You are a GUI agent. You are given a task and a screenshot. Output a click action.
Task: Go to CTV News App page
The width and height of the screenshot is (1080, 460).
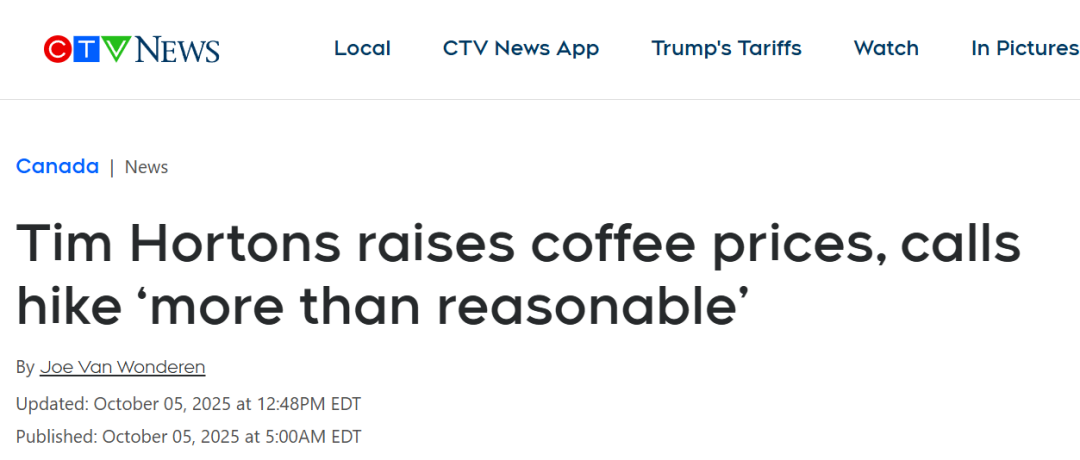coord(521,48)
